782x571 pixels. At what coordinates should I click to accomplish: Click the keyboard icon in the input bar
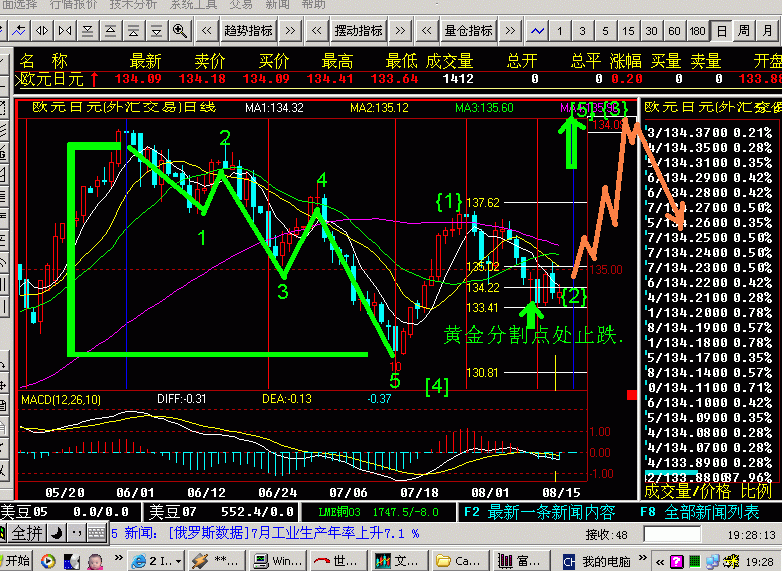click(95, 533)
